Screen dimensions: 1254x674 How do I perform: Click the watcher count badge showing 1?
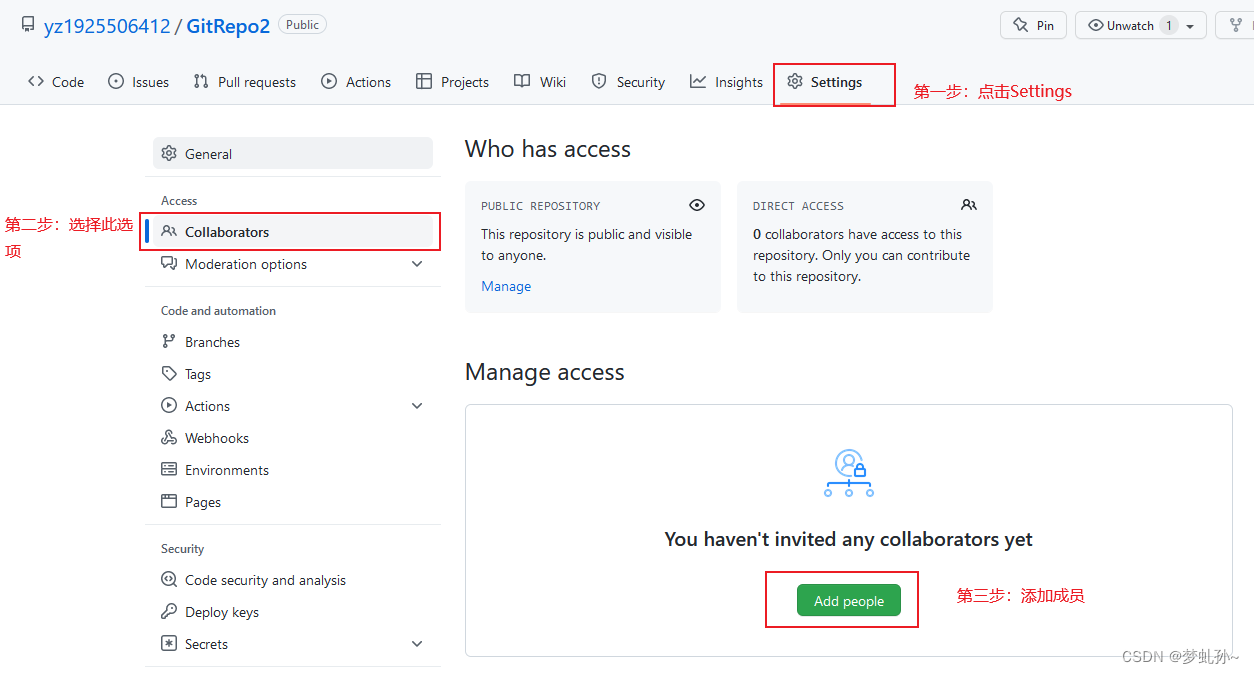[x=1168, y=25]
